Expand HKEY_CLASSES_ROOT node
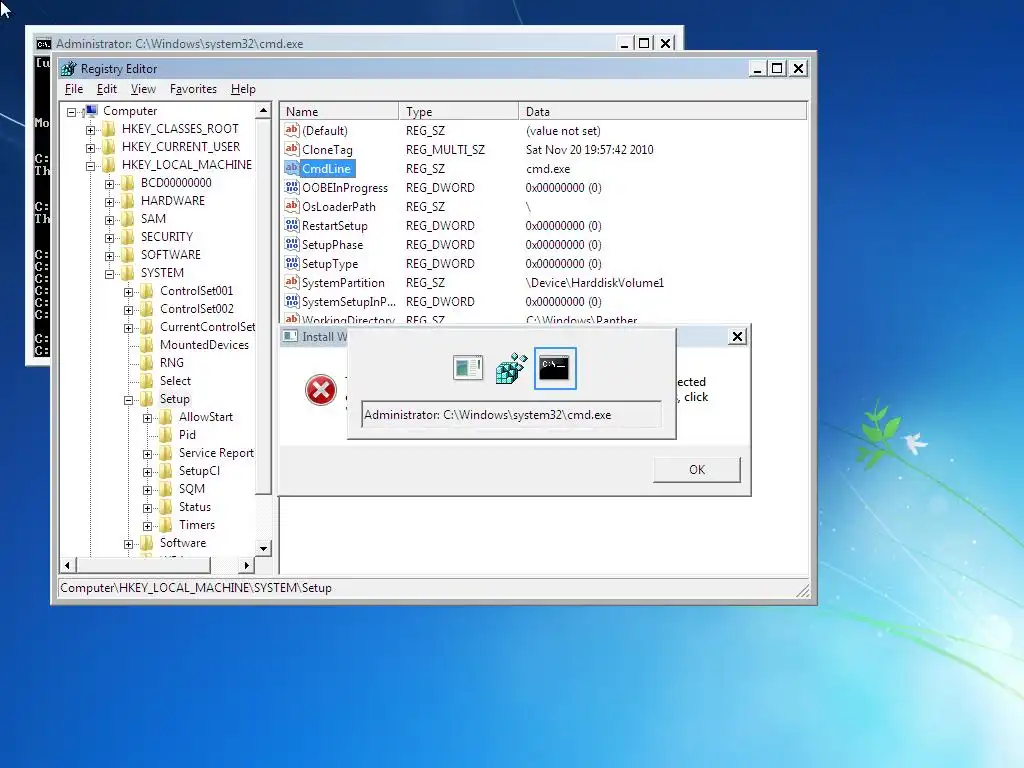The height and width of the screenshot is (768, 1024). tap(91, 130)
